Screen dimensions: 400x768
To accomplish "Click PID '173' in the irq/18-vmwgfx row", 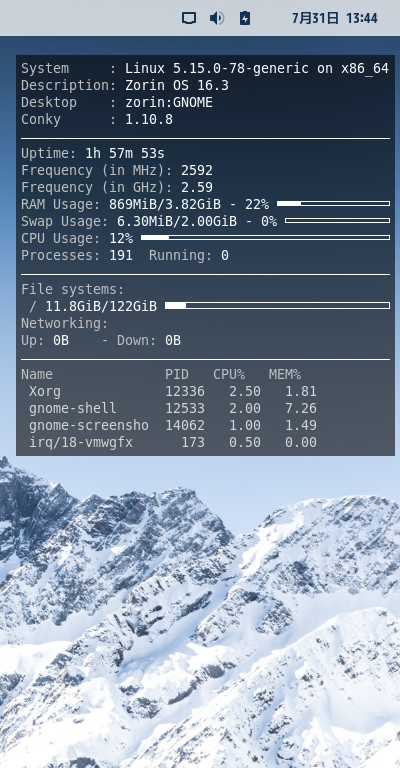I will [x=193, y=443].
